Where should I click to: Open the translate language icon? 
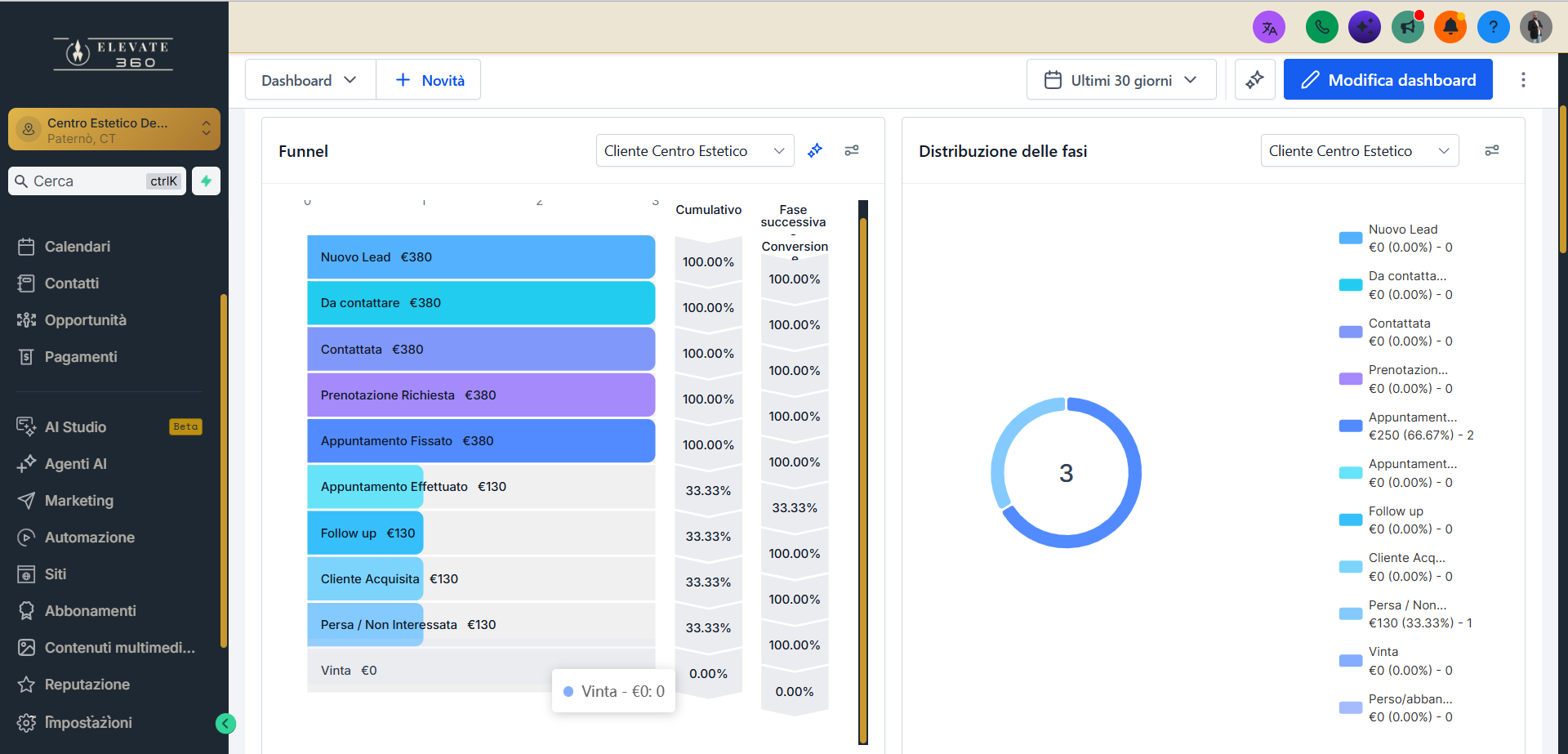[x=1269, y=28]
